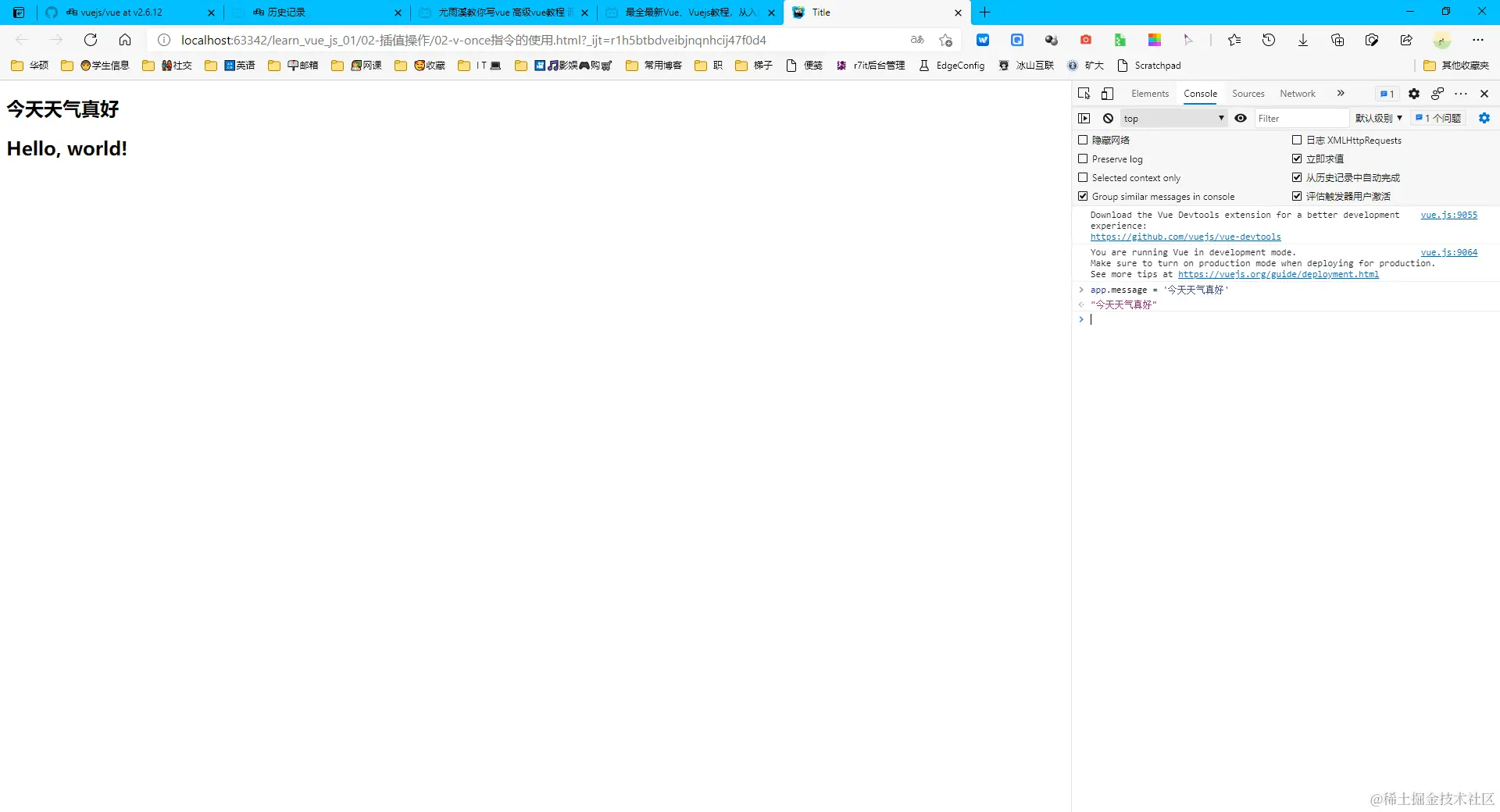Select the Console tab
The width and height of the screenshot is (1500, 812).
(x=1200, y=94)
